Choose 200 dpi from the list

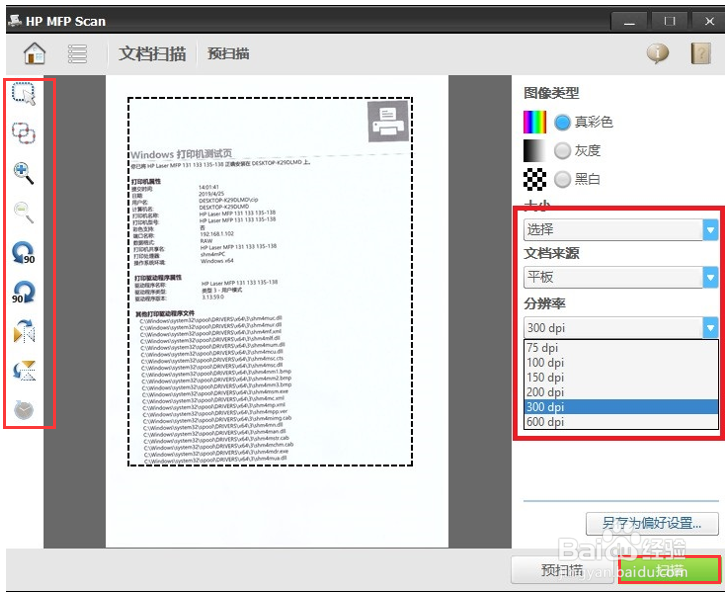[621, 392]
